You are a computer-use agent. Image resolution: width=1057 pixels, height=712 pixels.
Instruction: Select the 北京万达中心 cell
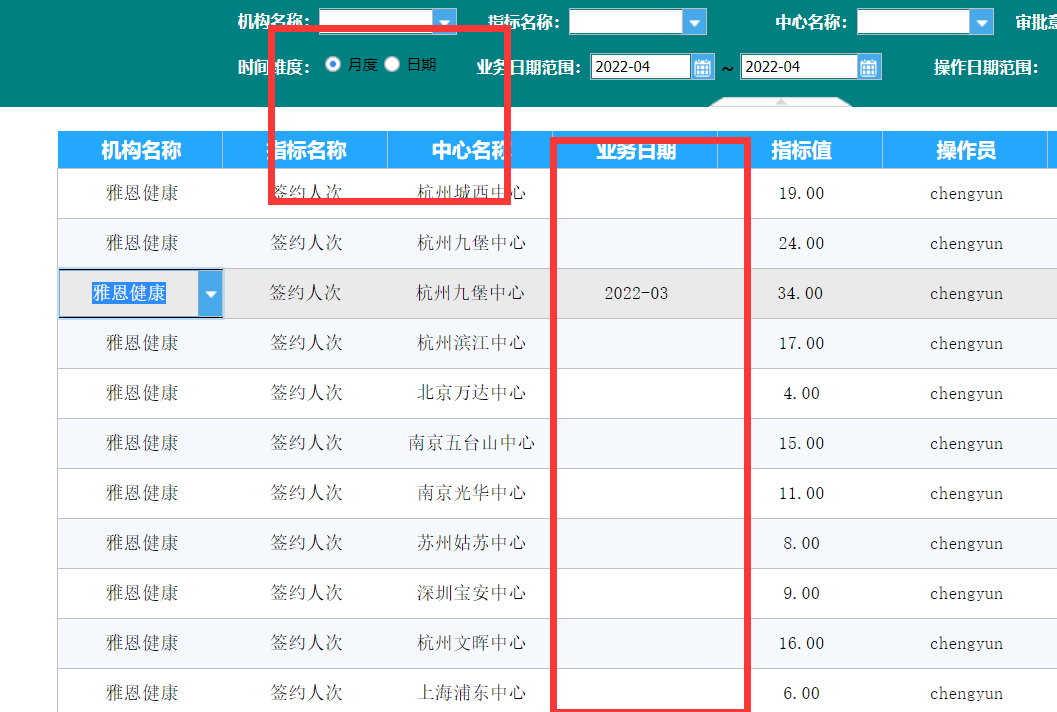click(x=471, y=393)
